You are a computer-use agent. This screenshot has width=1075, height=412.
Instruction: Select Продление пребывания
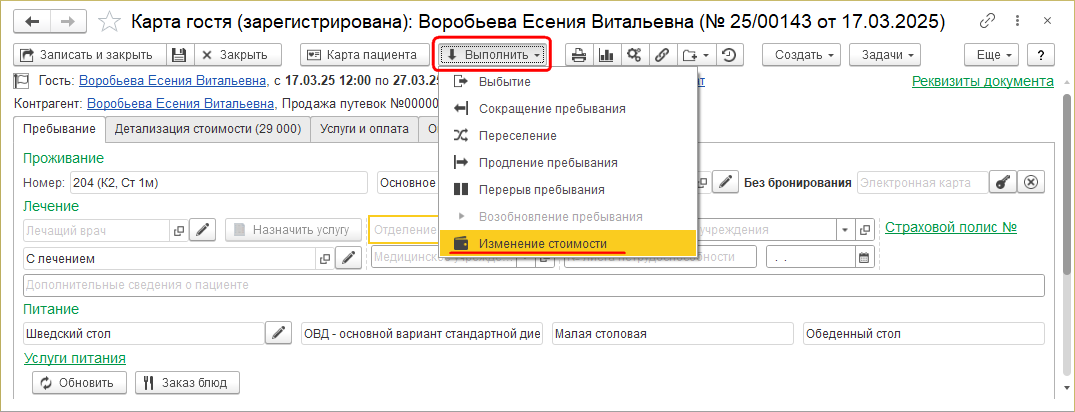pos(568,162)
